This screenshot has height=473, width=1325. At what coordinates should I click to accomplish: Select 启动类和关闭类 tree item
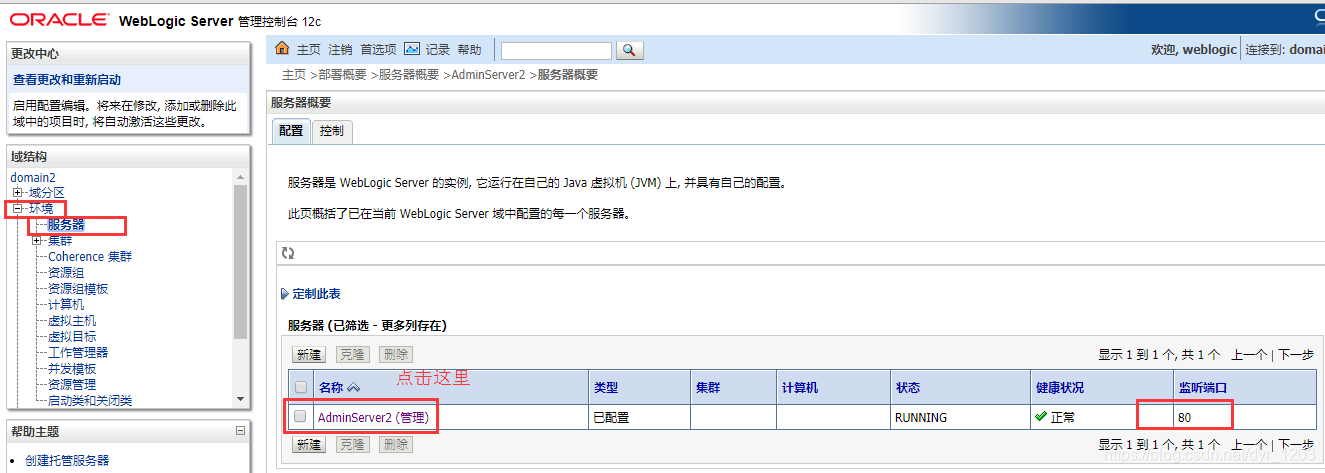[x=90, y=401]
